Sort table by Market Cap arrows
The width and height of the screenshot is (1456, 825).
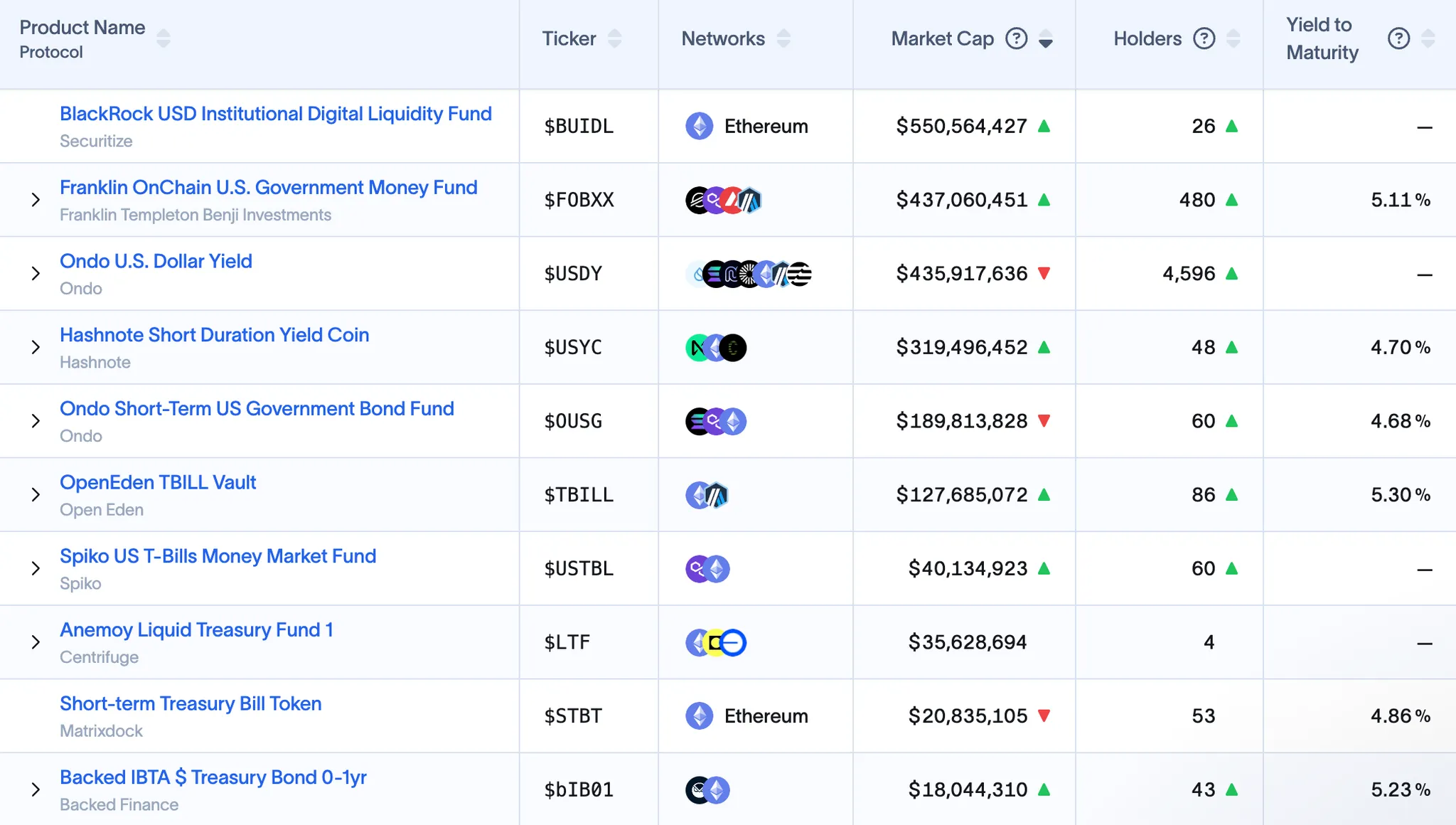coord(1045,38)
